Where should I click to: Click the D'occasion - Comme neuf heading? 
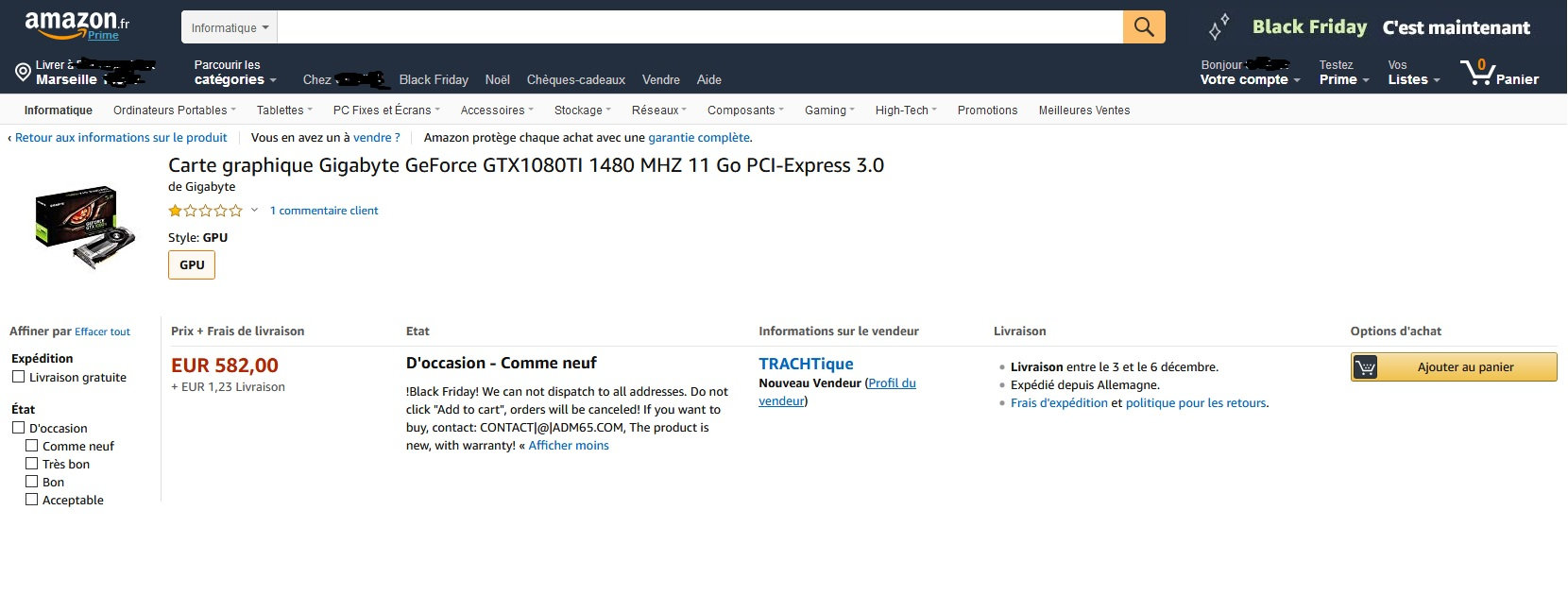[502, 364]
